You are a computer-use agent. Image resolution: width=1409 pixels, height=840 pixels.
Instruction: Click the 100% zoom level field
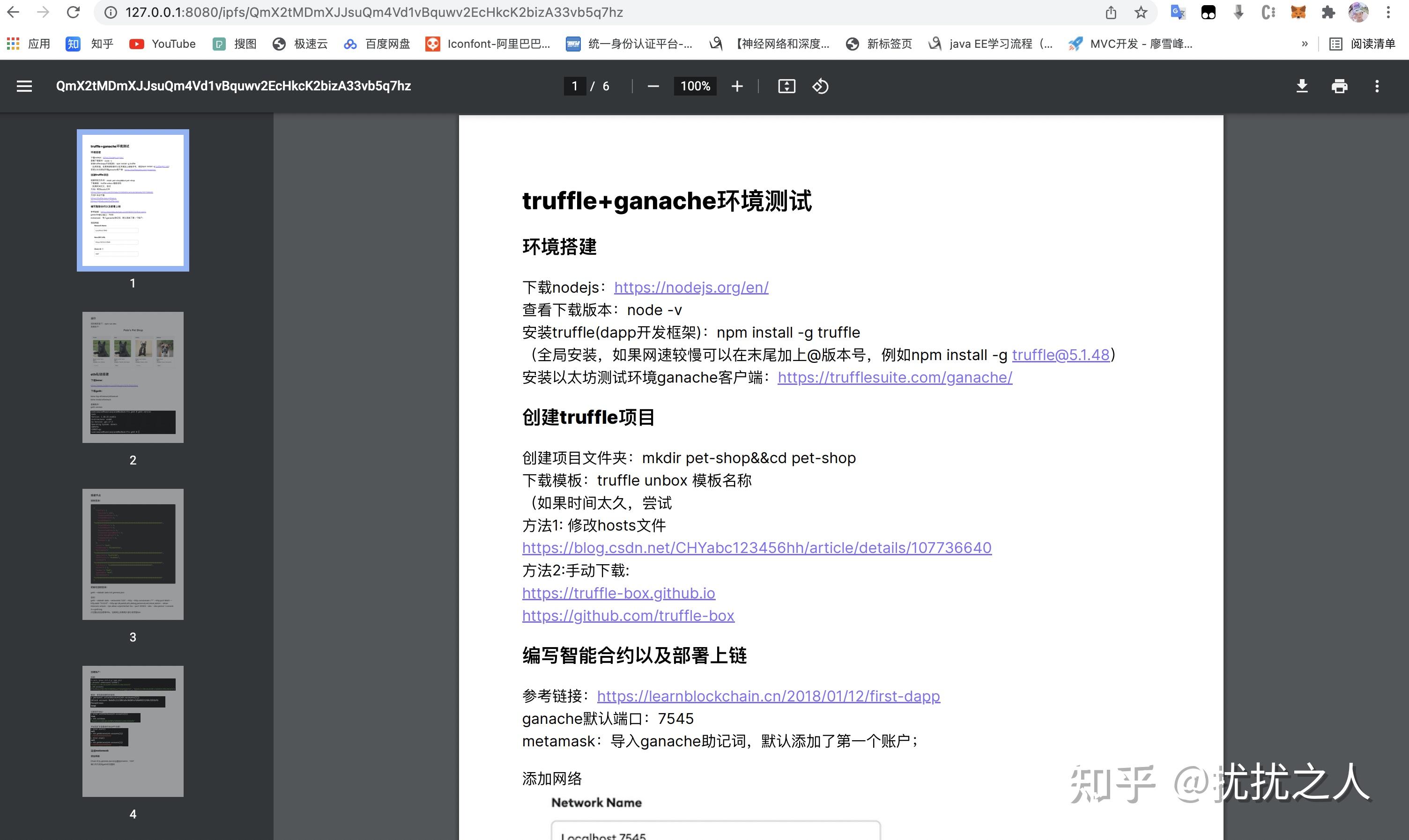pyautogui.click(x=695, y=86)
